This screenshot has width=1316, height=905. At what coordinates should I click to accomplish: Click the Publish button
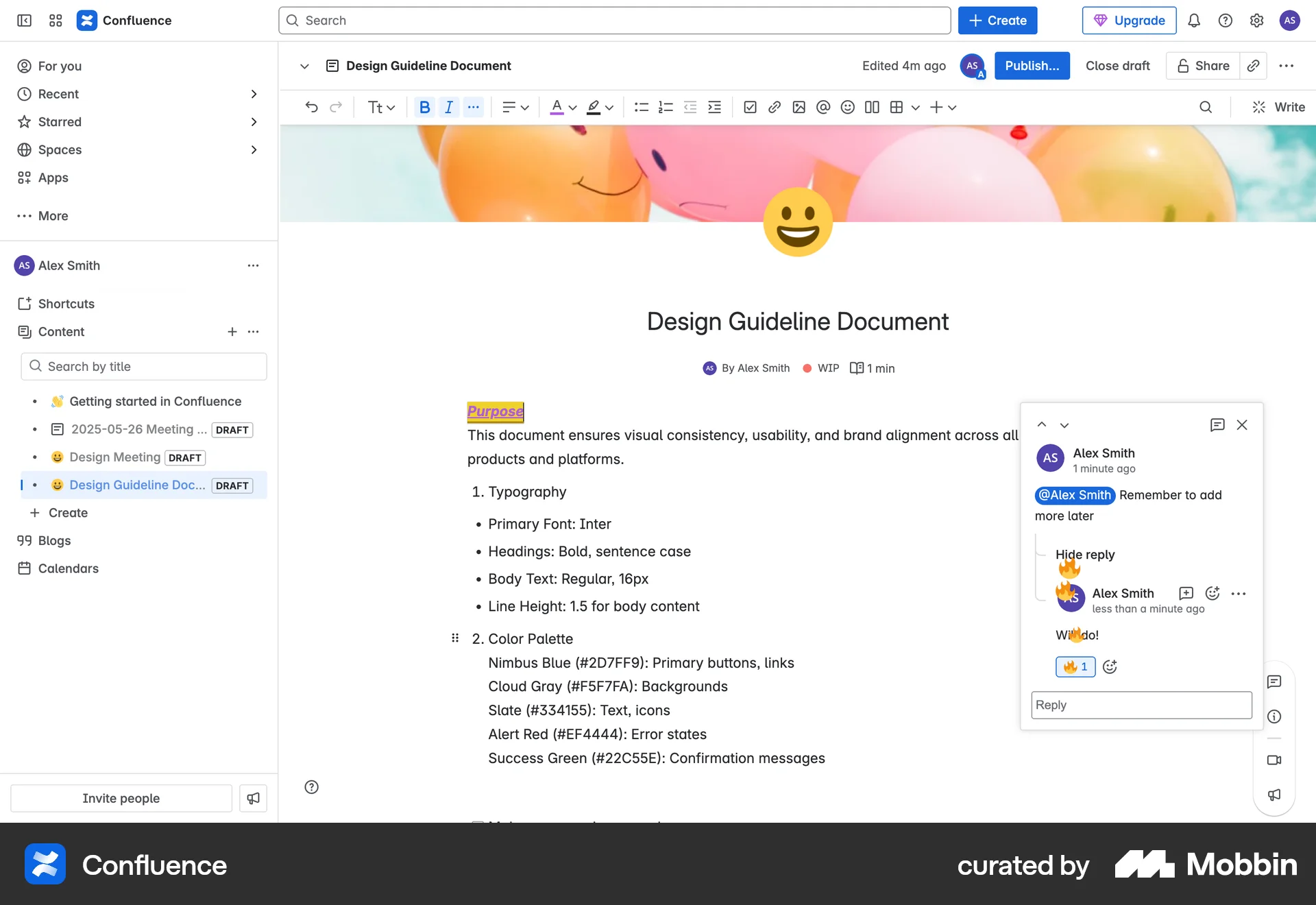[x=1032, y=65]
